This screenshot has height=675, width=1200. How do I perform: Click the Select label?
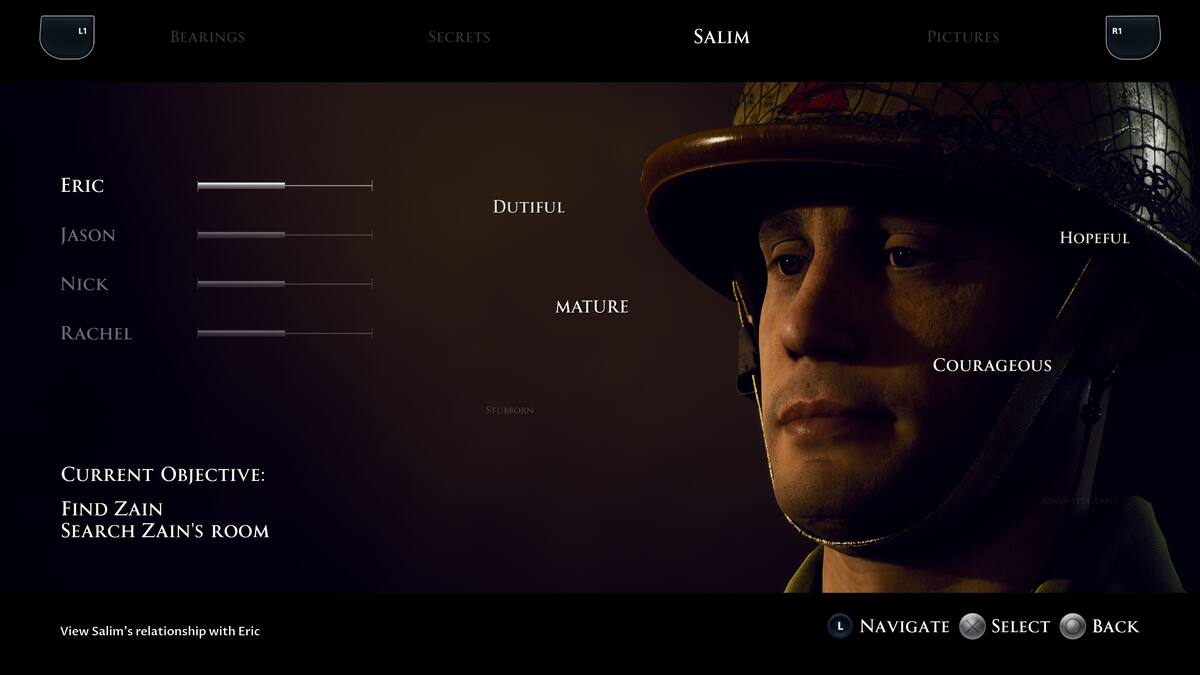click(x=1020, y=627)
